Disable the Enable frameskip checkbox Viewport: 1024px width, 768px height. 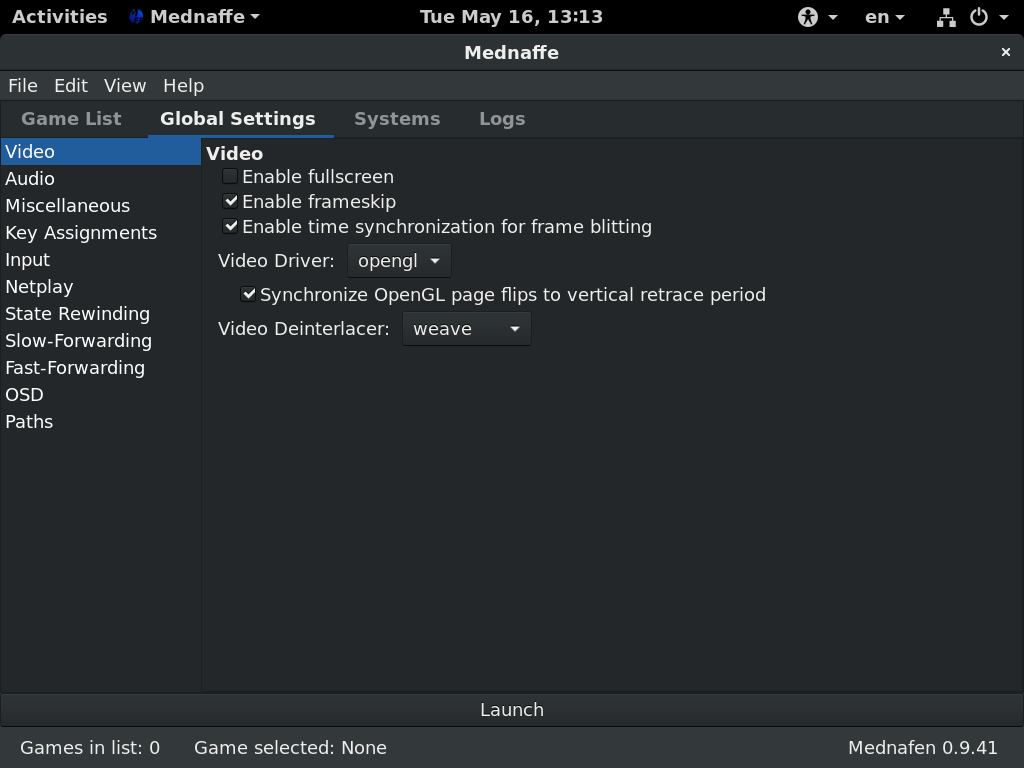[x=230, y=202]
